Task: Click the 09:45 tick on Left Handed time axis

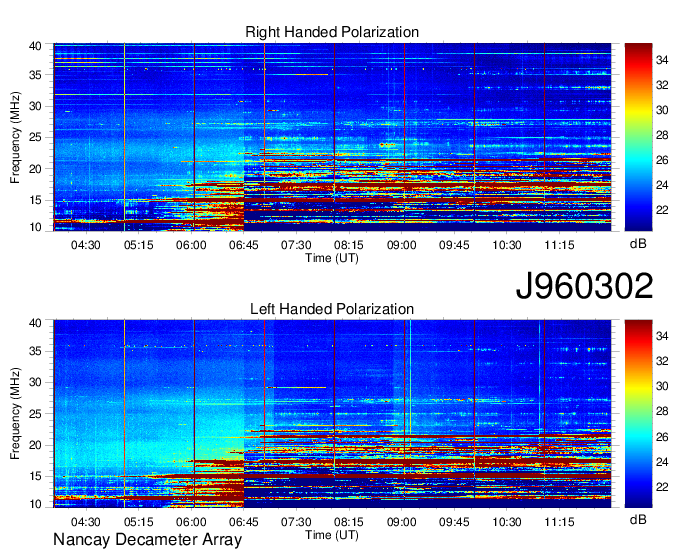Action: click(x=454, y=522)
